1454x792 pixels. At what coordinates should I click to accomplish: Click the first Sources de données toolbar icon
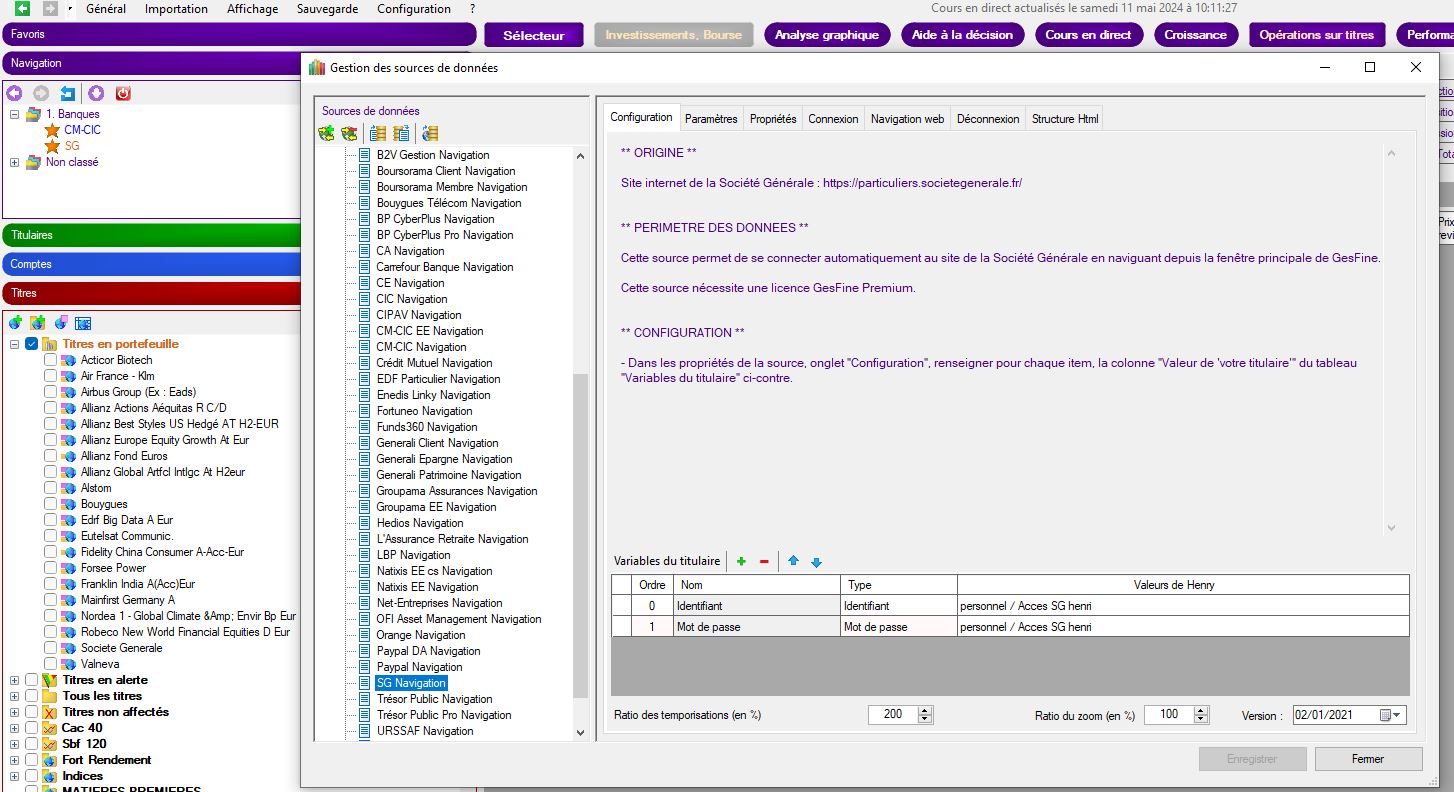[x=326, y=133]
